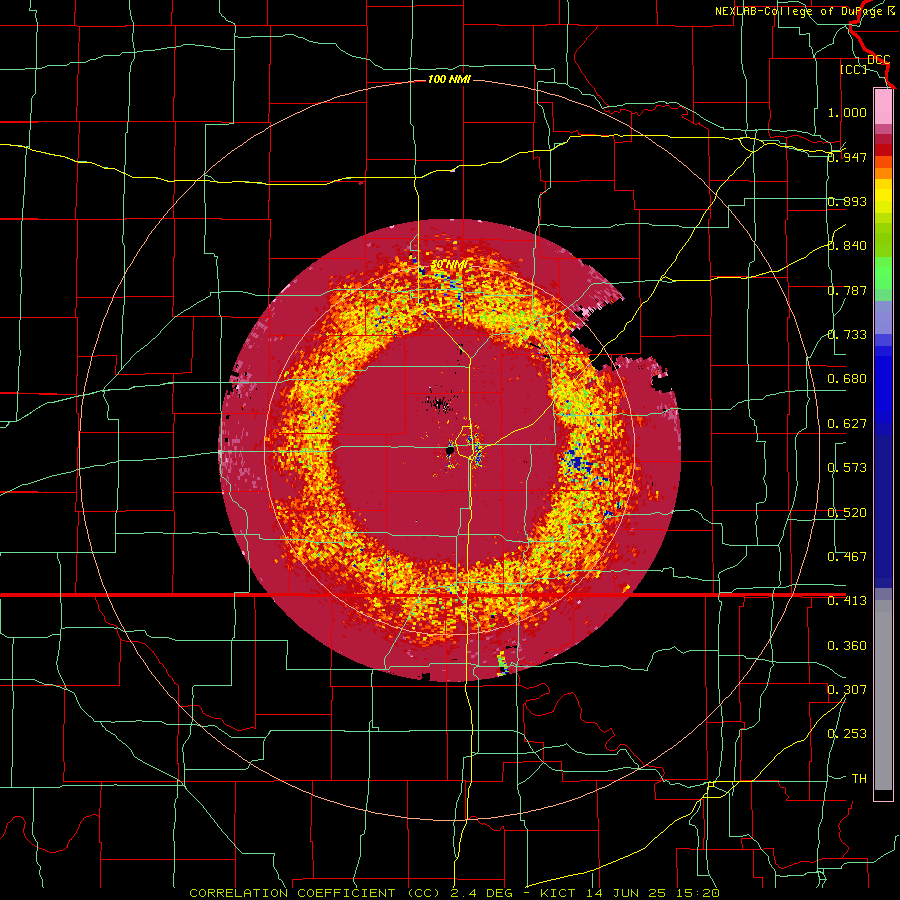Select the 0.627 scale value
The image size is (900, 900).
coord(847,423)
